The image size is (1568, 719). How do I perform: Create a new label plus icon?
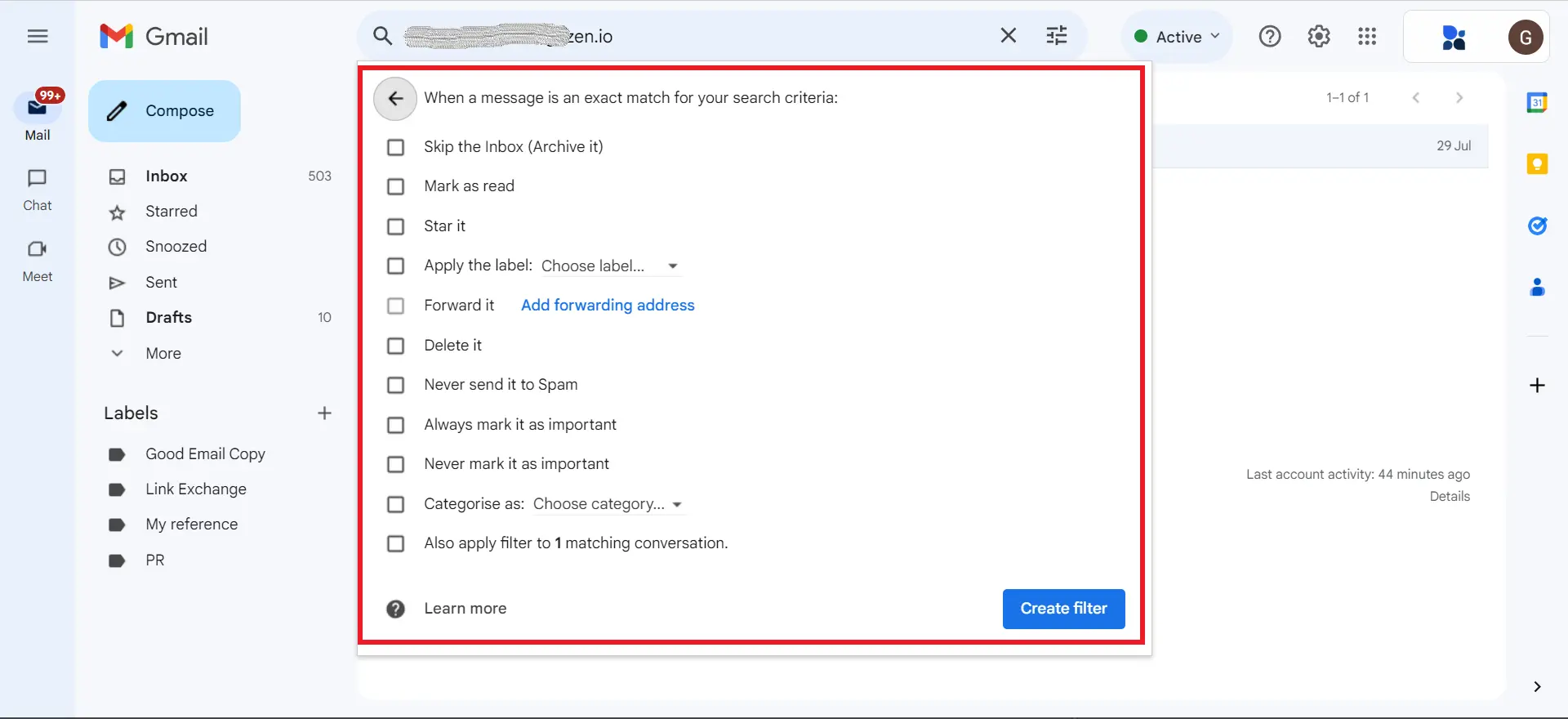324,413
